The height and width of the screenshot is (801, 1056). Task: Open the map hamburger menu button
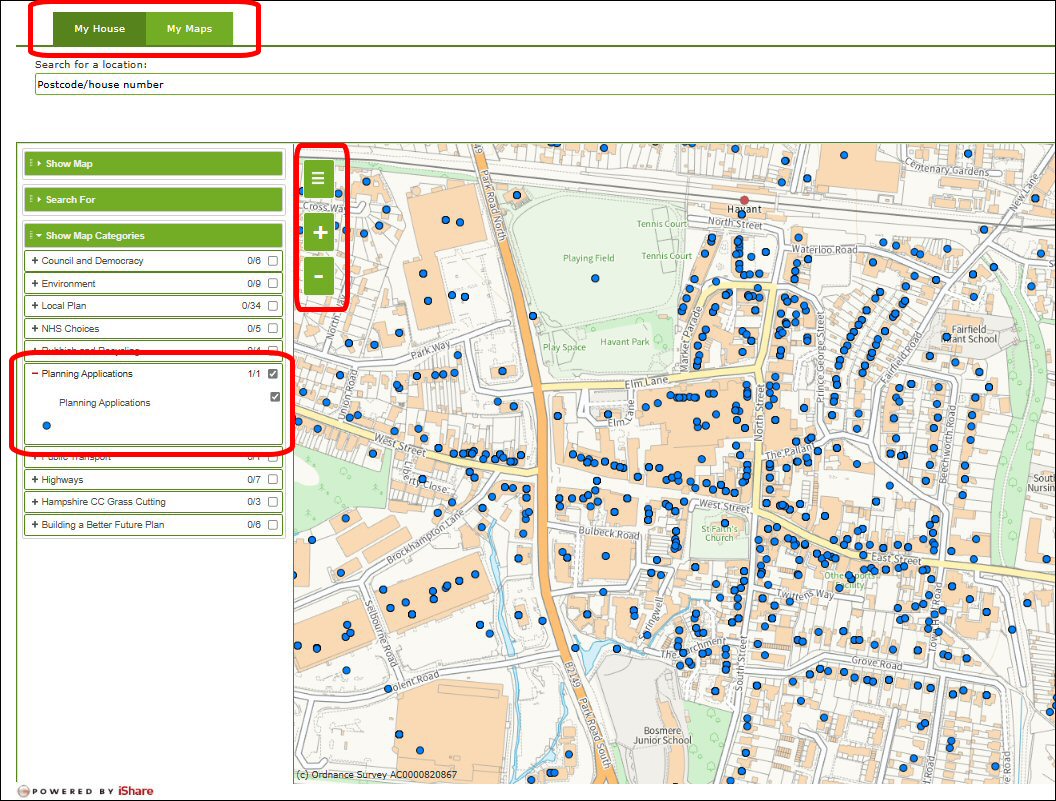[x=319, y=178]
